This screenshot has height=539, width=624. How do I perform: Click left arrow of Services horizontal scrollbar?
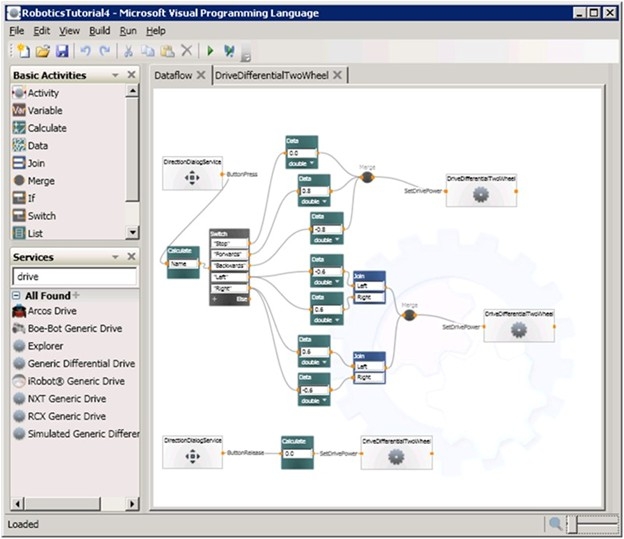(18, 504)
